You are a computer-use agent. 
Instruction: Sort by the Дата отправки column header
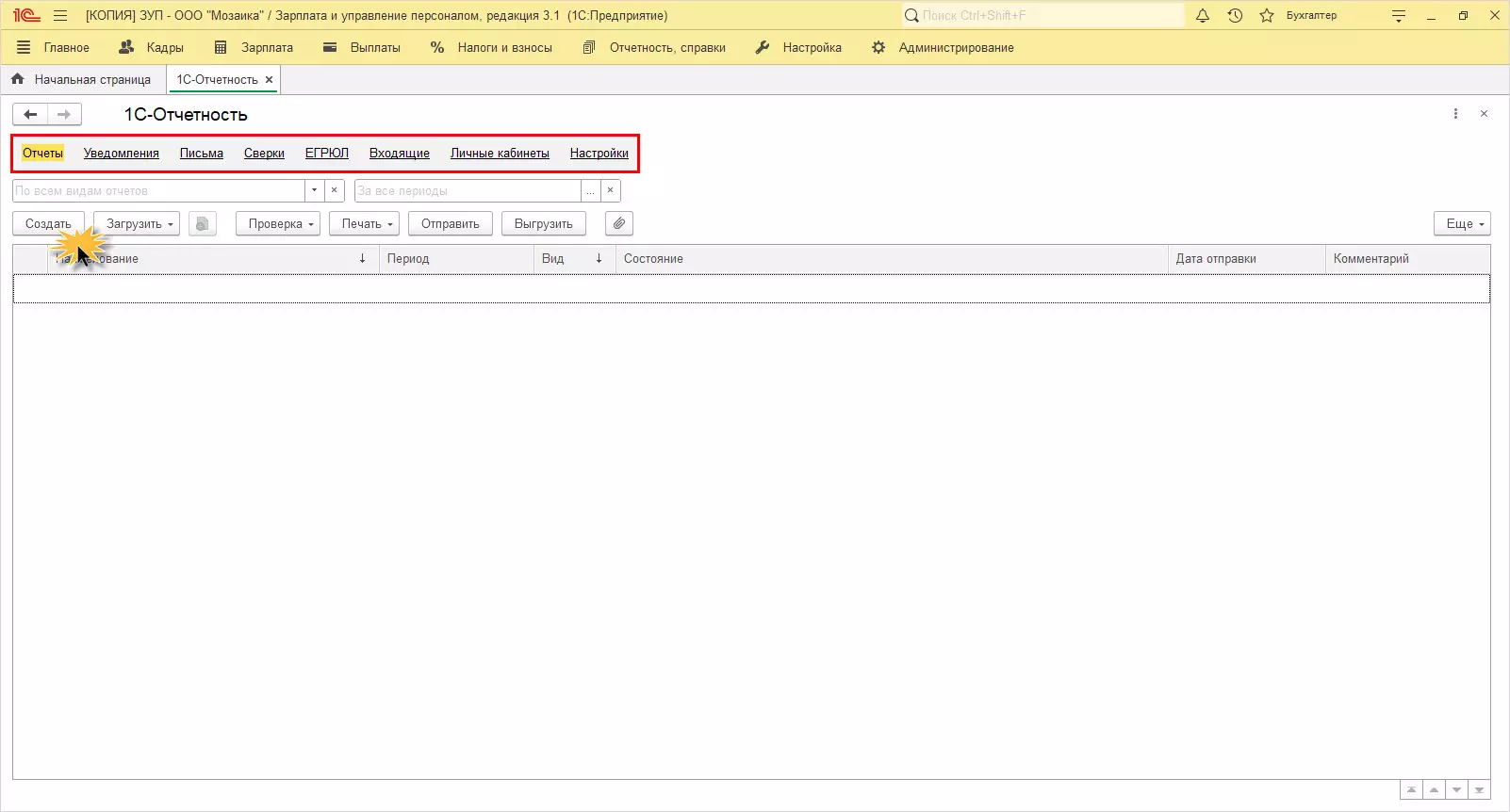[1247, 259]
